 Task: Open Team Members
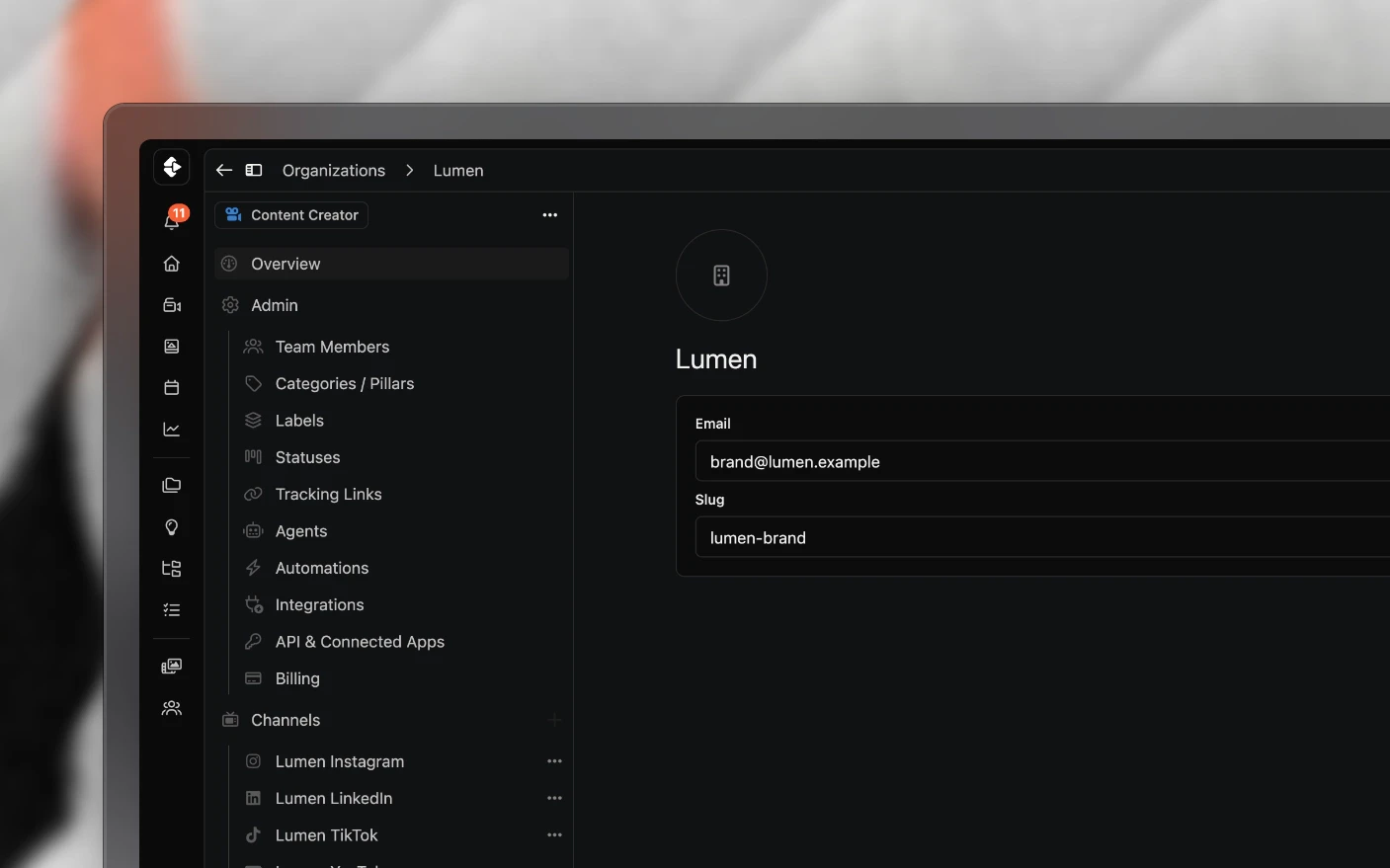pyautogui.click(x=332, y=347)
